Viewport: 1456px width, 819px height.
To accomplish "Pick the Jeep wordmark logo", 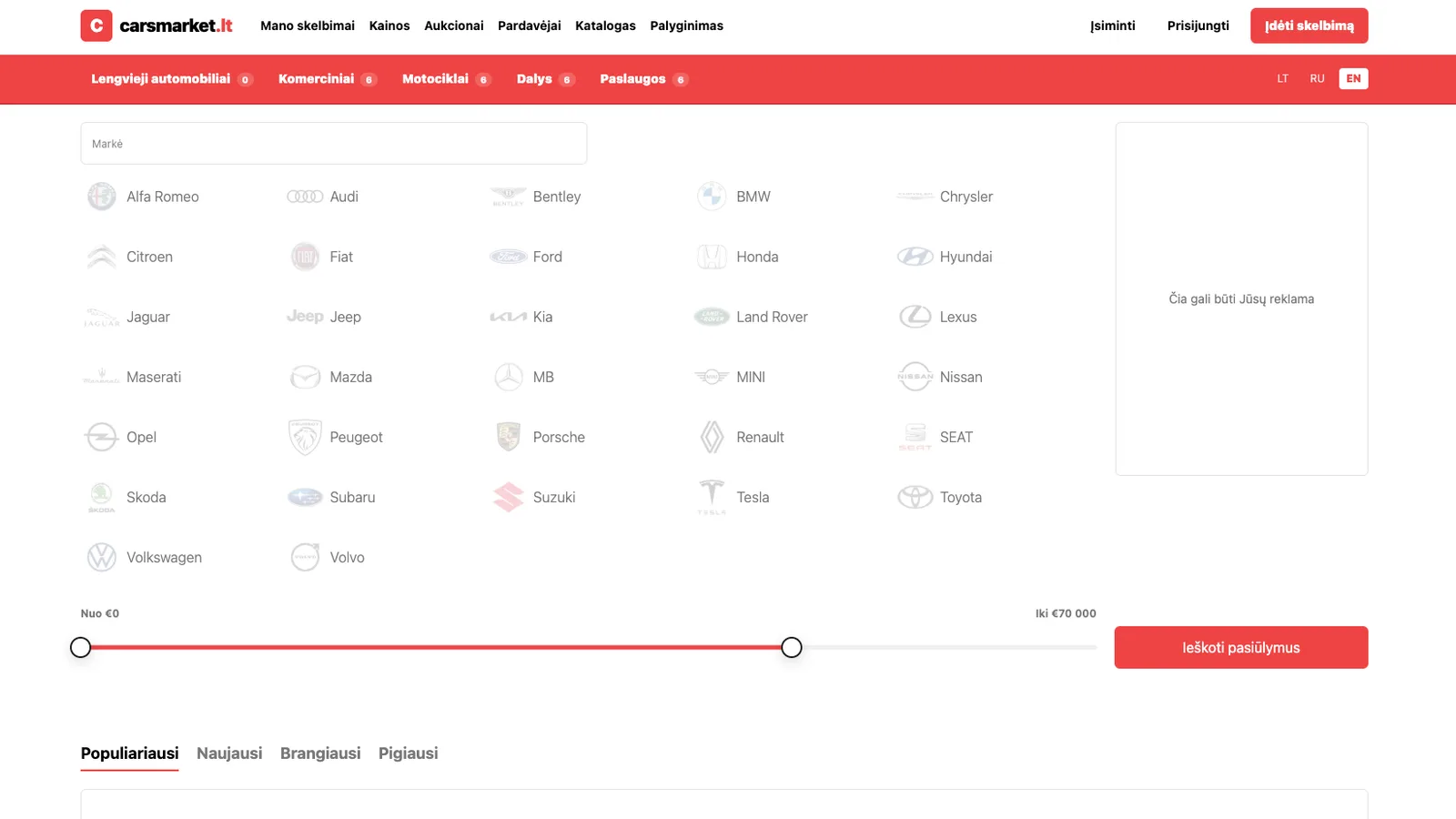I will pyautogui.click(x=305, y=317).
